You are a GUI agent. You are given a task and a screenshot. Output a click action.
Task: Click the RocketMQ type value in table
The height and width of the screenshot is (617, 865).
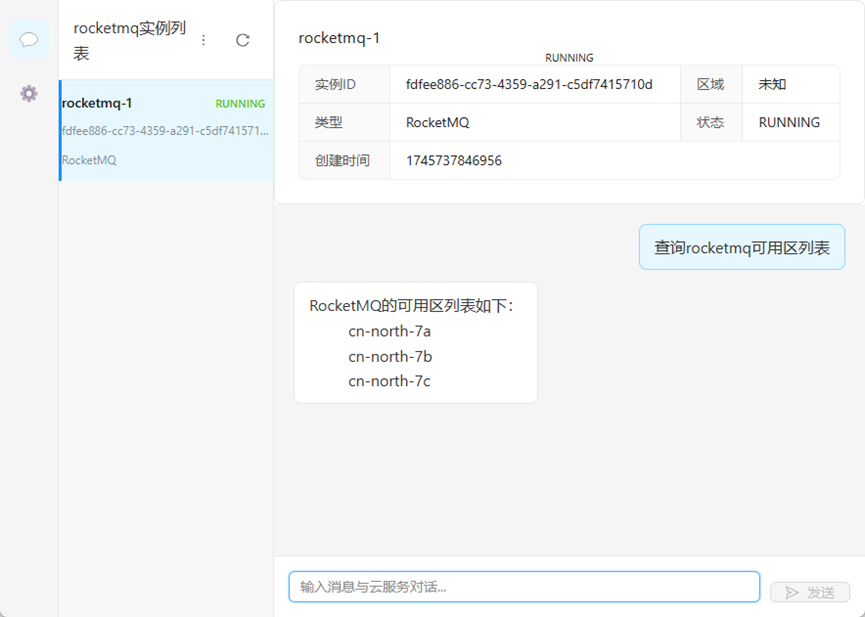[x=437, y=122]
